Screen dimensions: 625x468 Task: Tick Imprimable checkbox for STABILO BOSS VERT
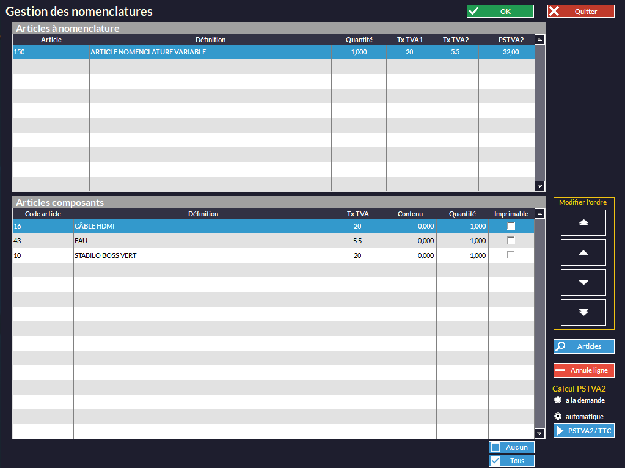coord(511,255)
